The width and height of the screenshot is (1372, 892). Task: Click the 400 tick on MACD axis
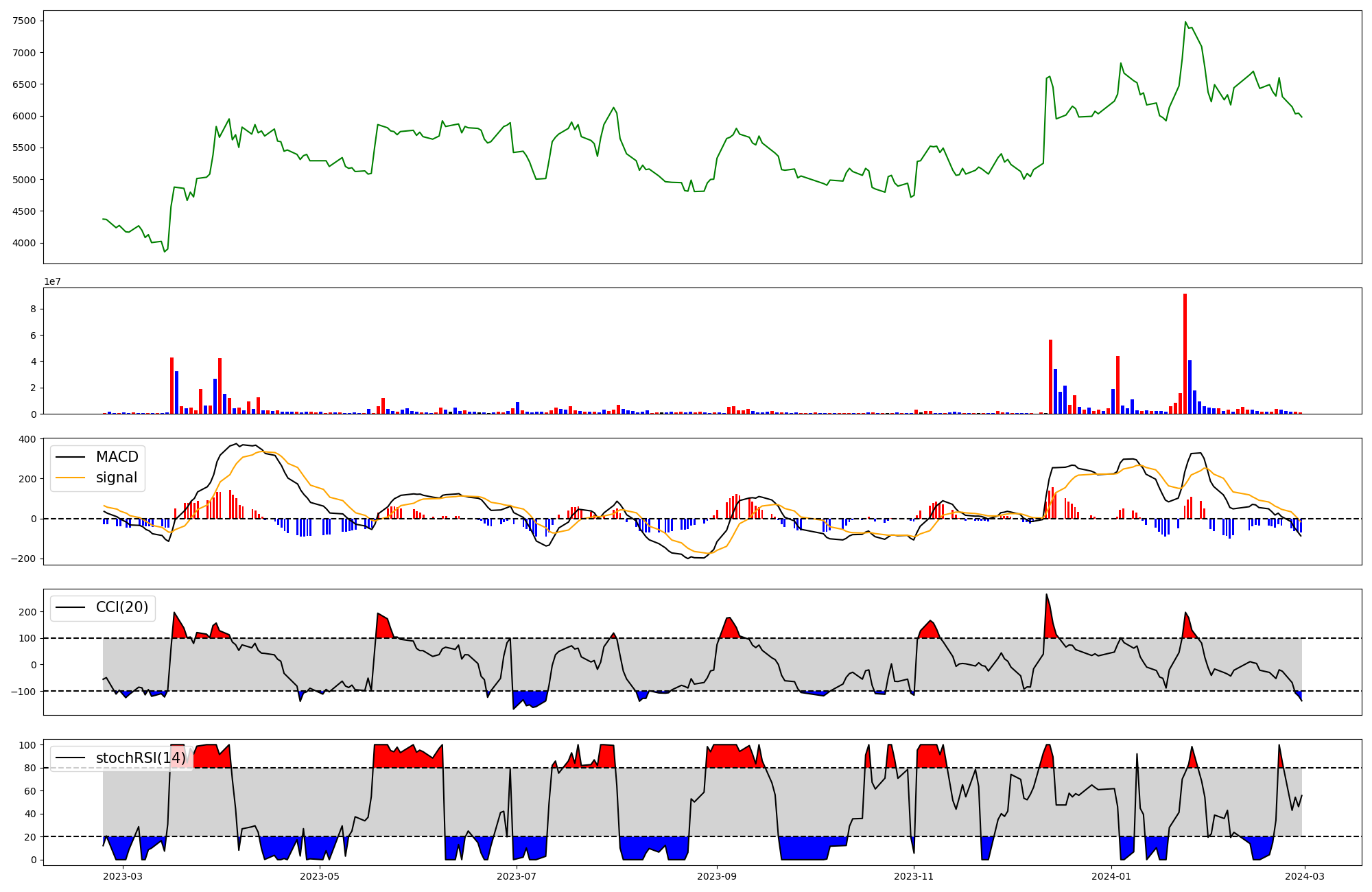tap(28, 439)
